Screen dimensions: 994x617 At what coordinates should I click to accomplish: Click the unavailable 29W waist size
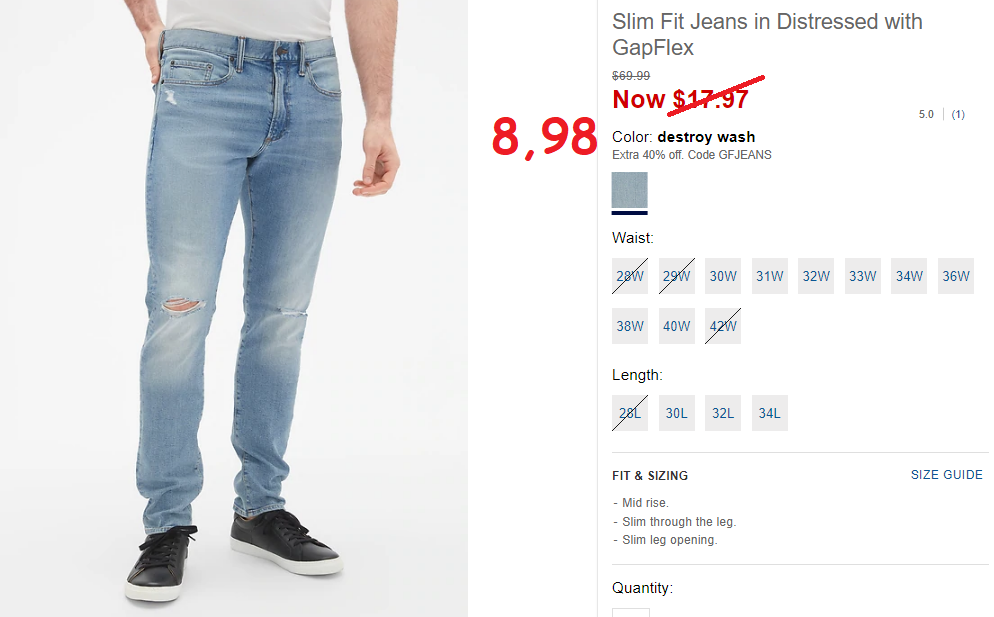pyautogui.click(x=676, y=276)
